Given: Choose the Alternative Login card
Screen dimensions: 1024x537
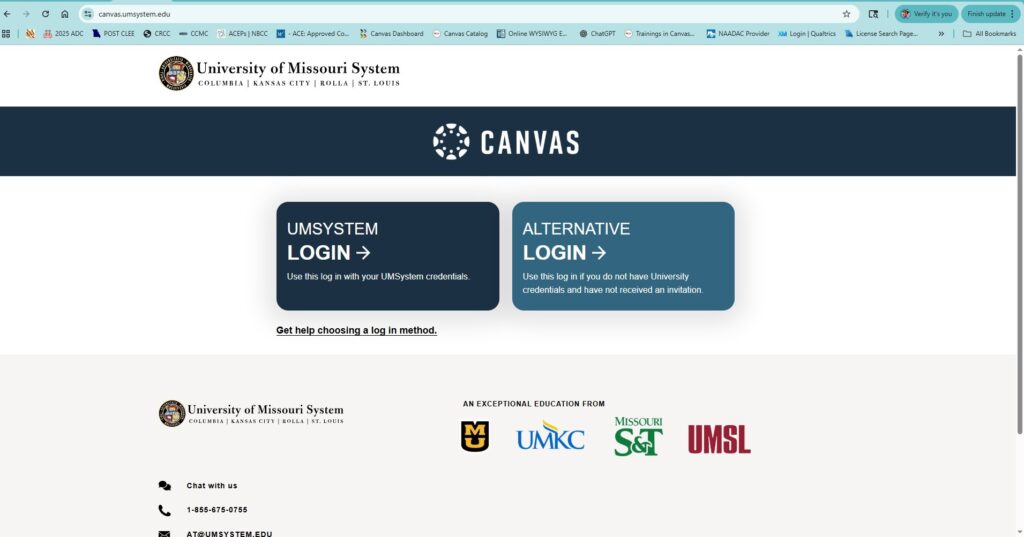Looking at the screenshot, I should point(623,256).
